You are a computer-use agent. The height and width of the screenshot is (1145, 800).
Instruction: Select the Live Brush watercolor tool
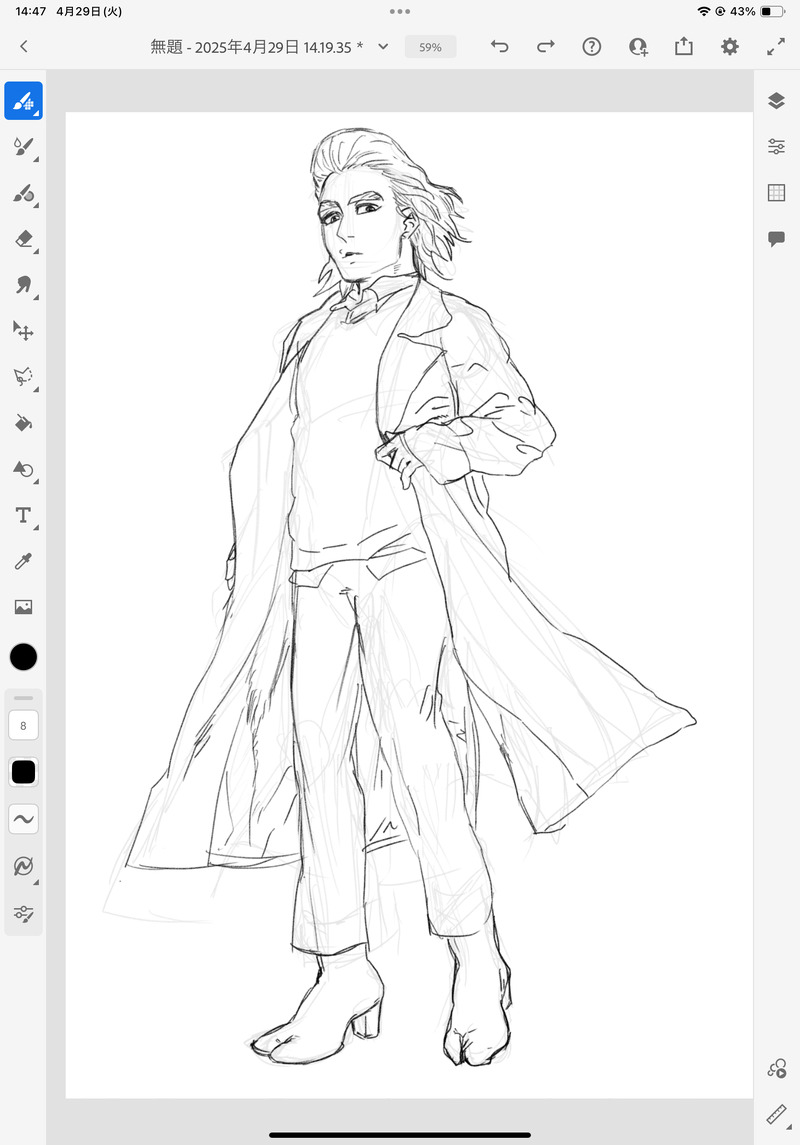point(23,148)
